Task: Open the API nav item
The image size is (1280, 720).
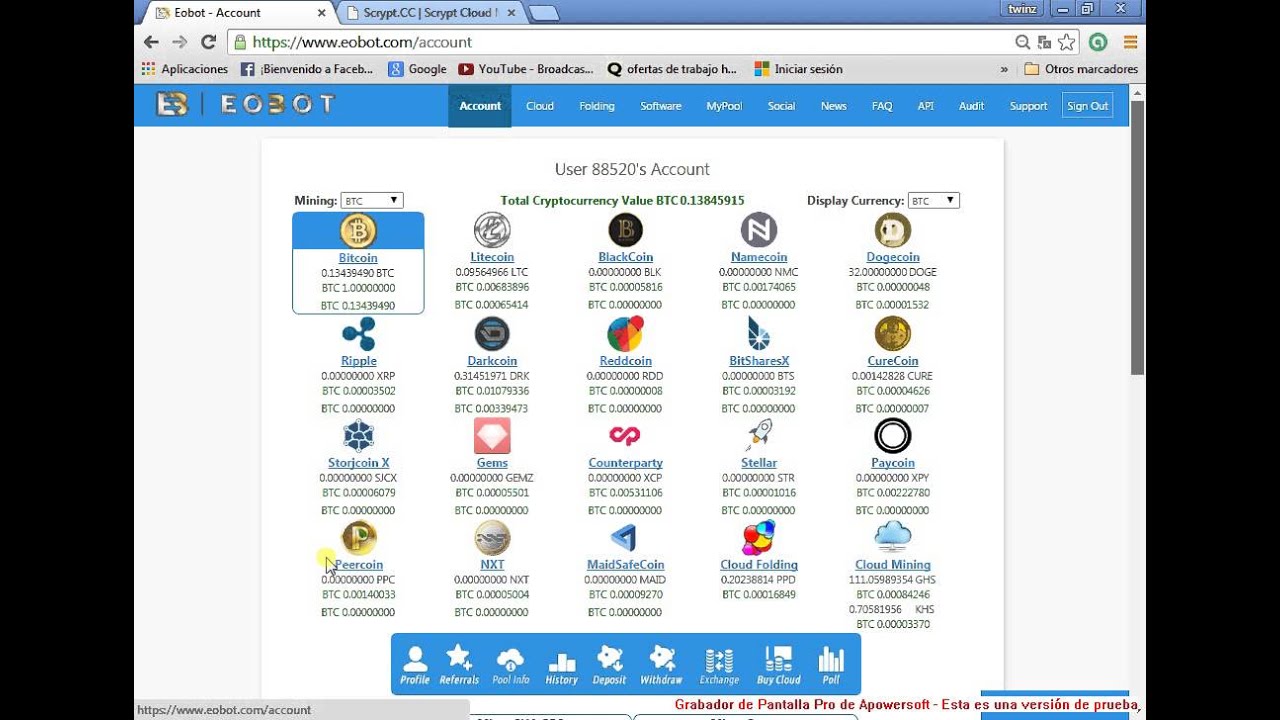Action: point(926,106)
